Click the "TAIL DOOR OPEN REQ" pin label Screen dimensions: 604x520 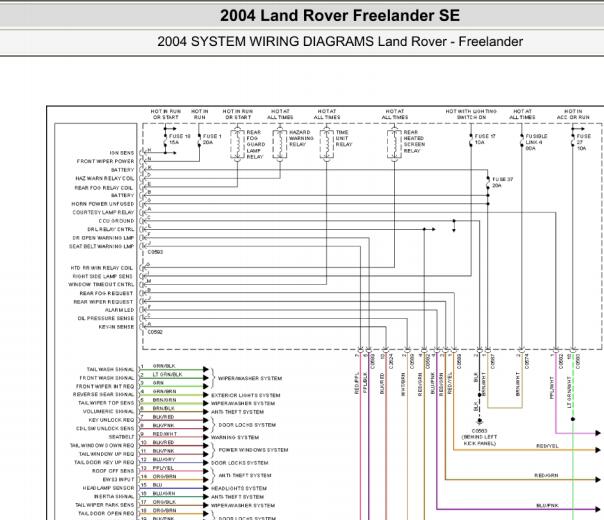[106, 513]
